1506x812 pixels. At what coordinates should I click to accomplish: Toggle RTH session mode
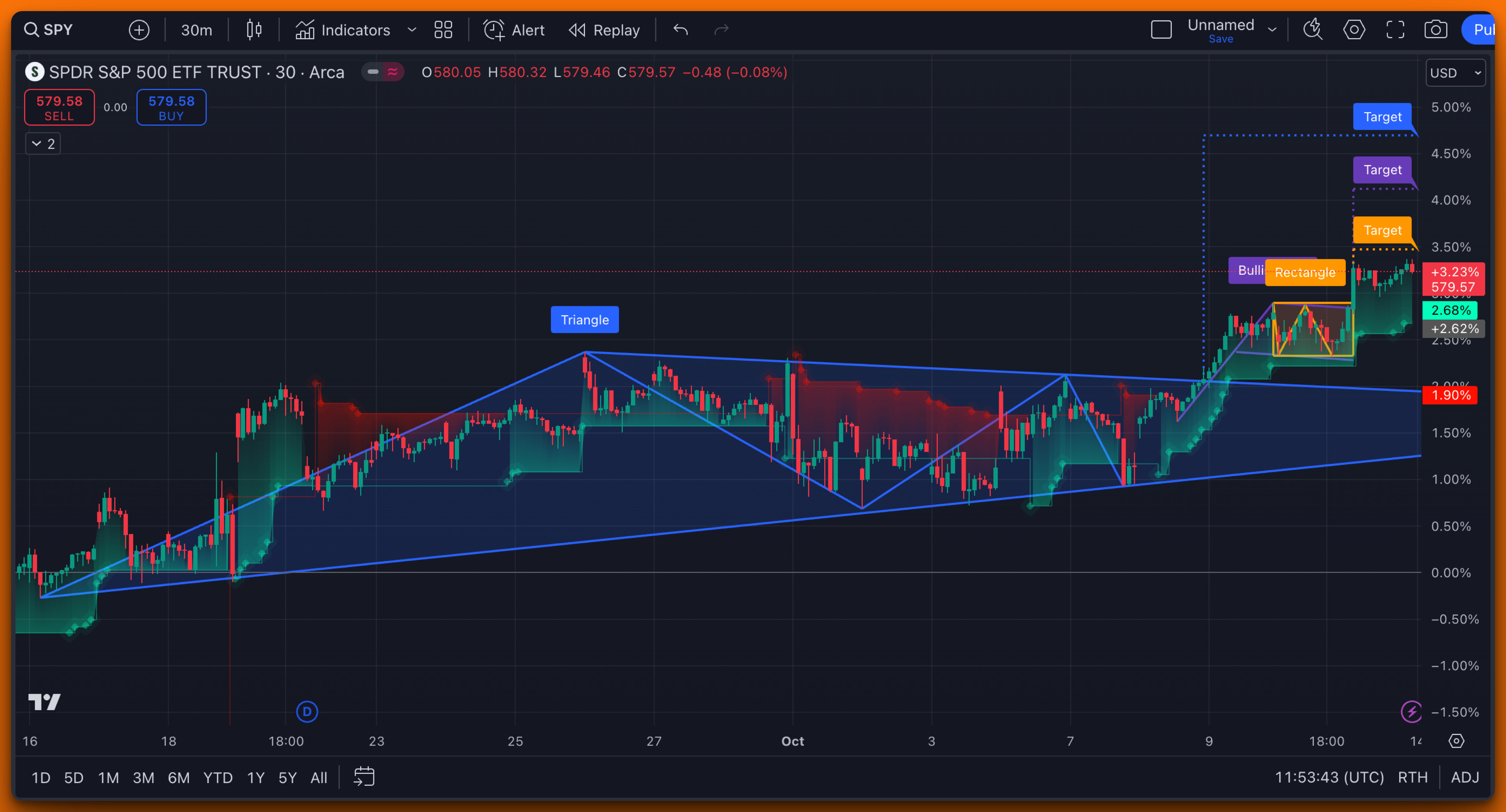[1413, 778]
